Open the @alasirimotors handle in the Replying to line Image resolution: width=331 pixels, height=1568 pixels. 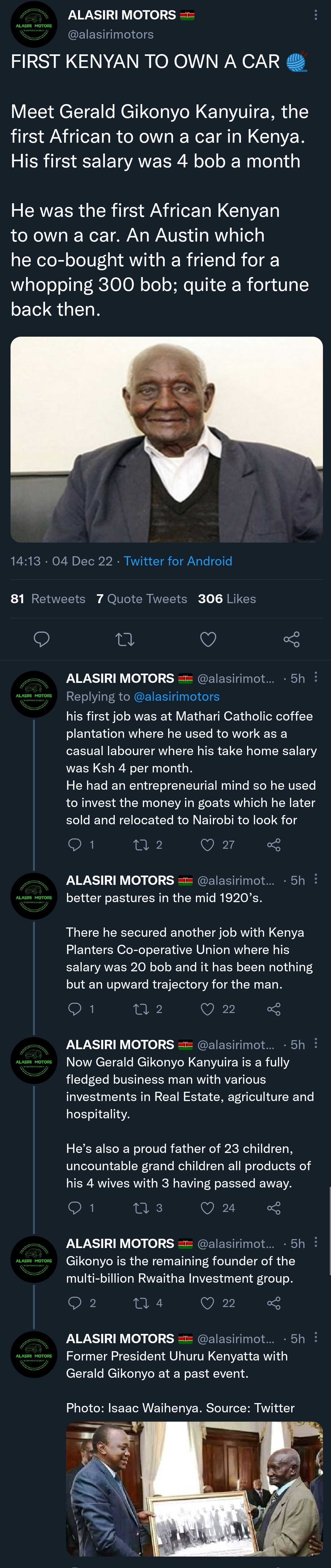pos(176,696)
